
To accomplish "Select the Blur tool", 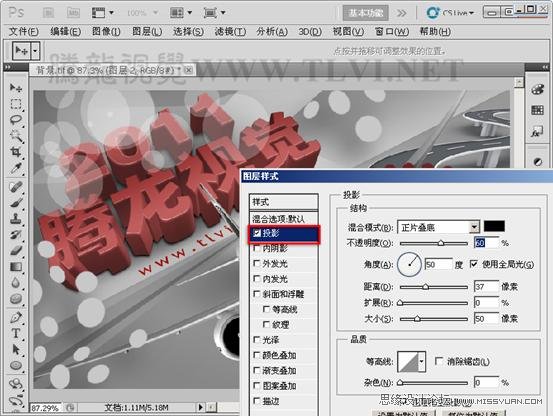I will (16, 283).
